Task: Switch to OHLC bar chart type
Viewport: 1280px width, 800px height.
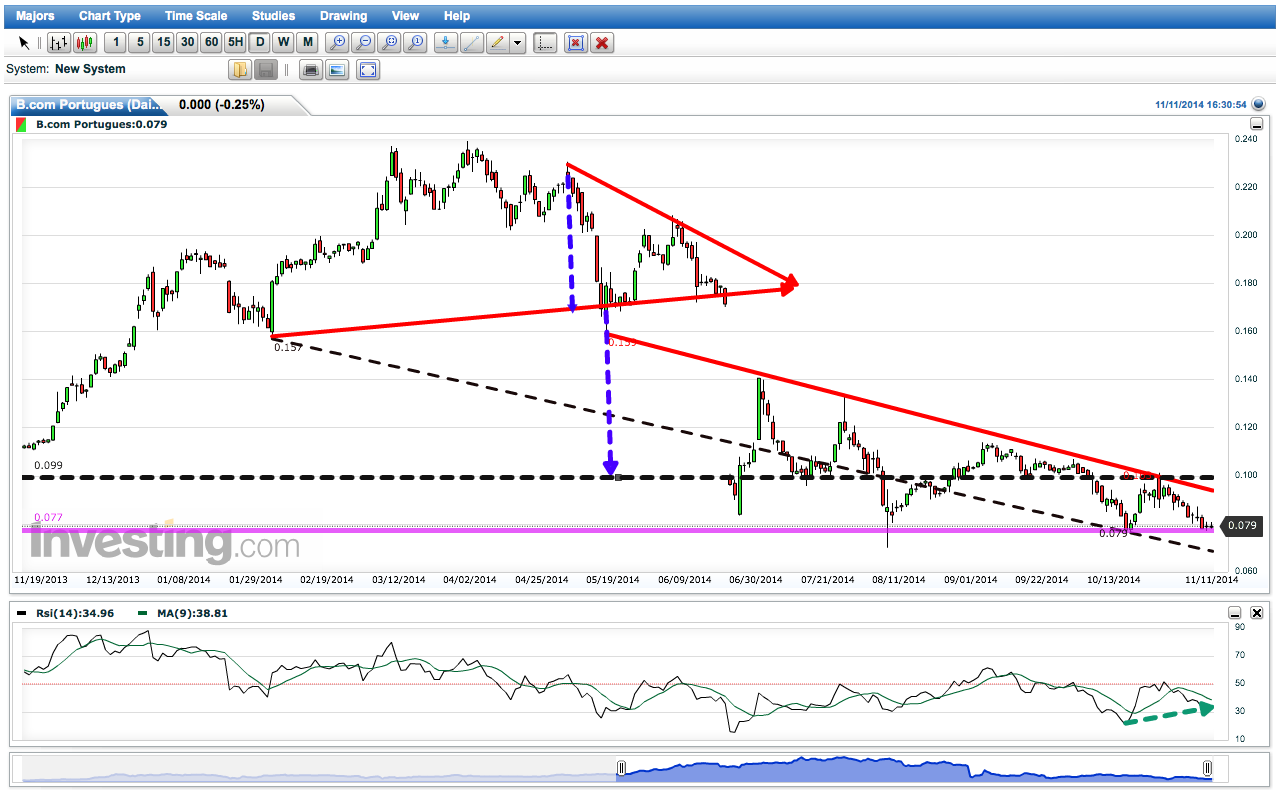Action: point(59,43)
